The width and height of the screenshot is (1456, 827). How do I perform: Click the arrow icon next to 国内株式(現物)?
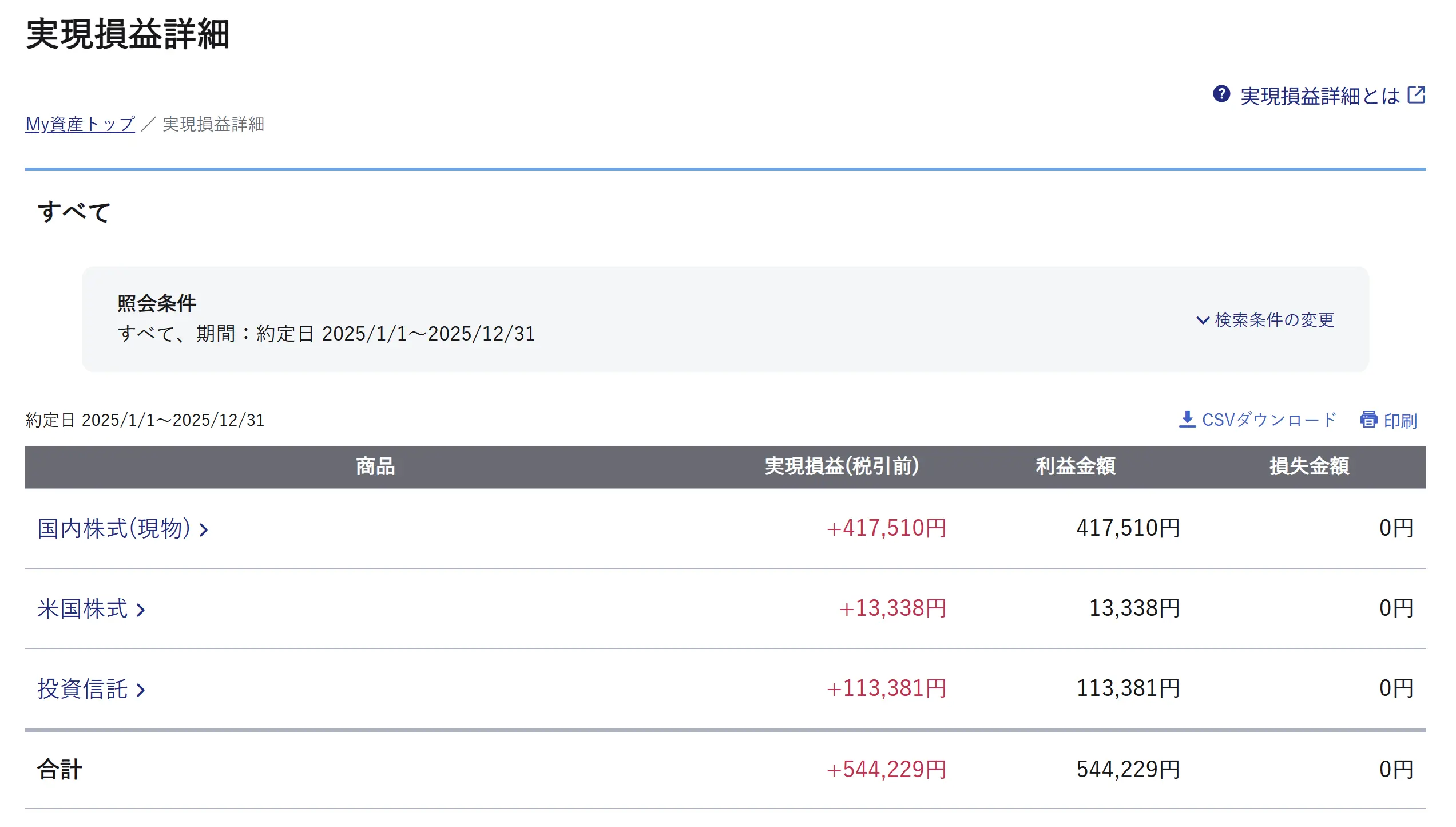(204, 530)
